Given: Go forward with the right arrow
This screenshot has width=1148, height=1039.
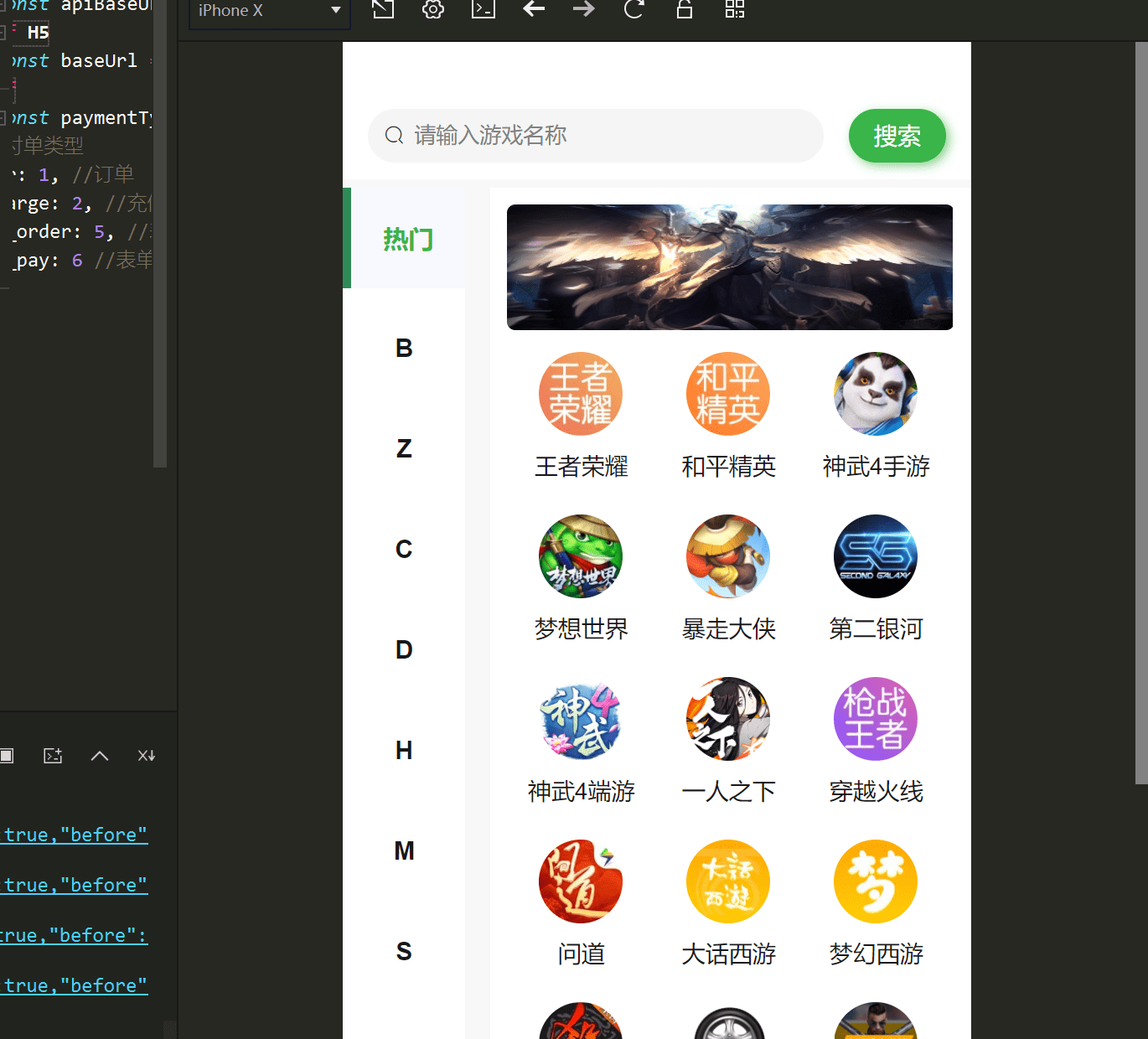Looking at the screenshot, I should [584, 9].
